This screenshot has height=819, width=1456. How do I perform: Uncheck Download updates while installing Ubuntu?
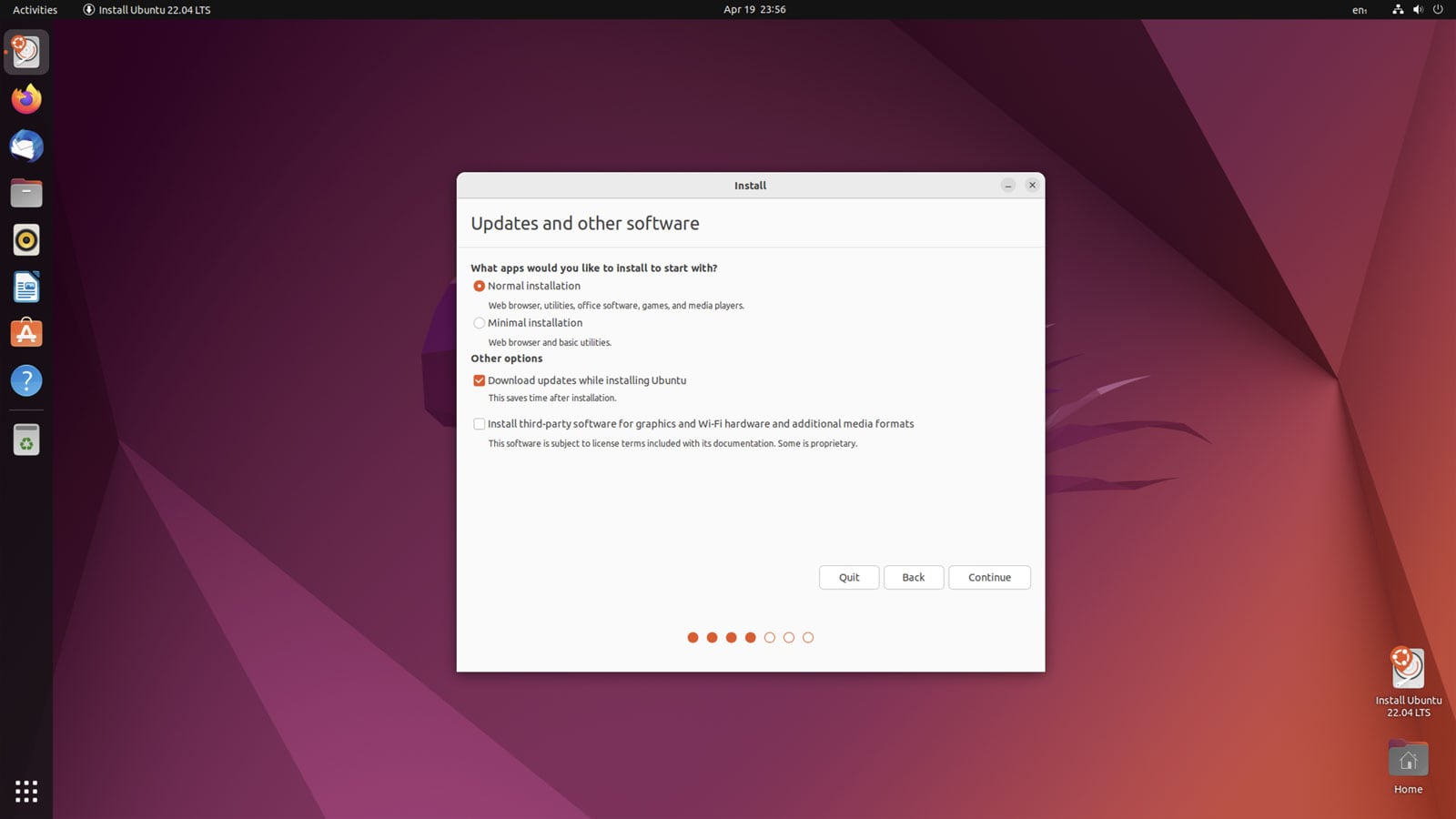480,380
